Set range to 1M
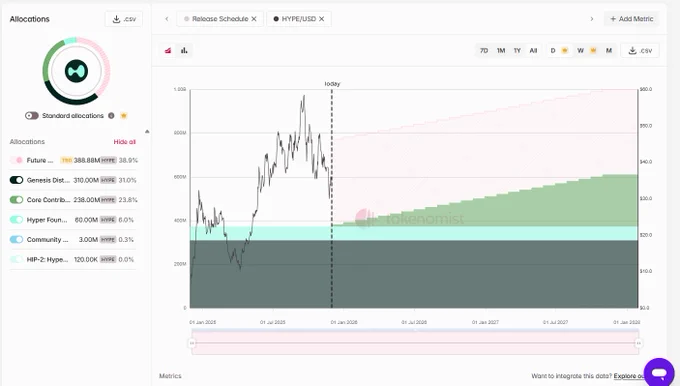 (x=501, y=51)
